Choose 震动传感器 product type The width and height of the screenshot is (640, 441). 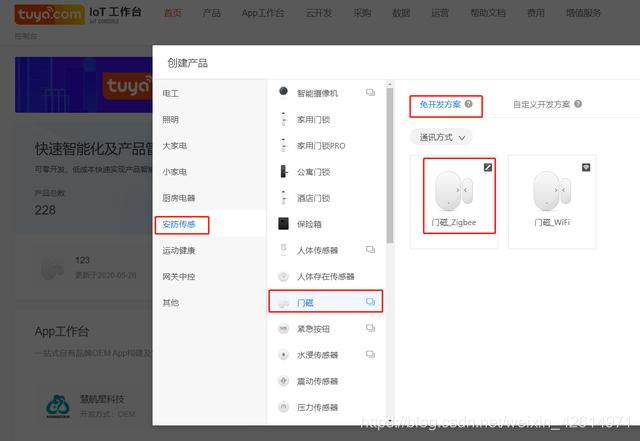point(326,381)
